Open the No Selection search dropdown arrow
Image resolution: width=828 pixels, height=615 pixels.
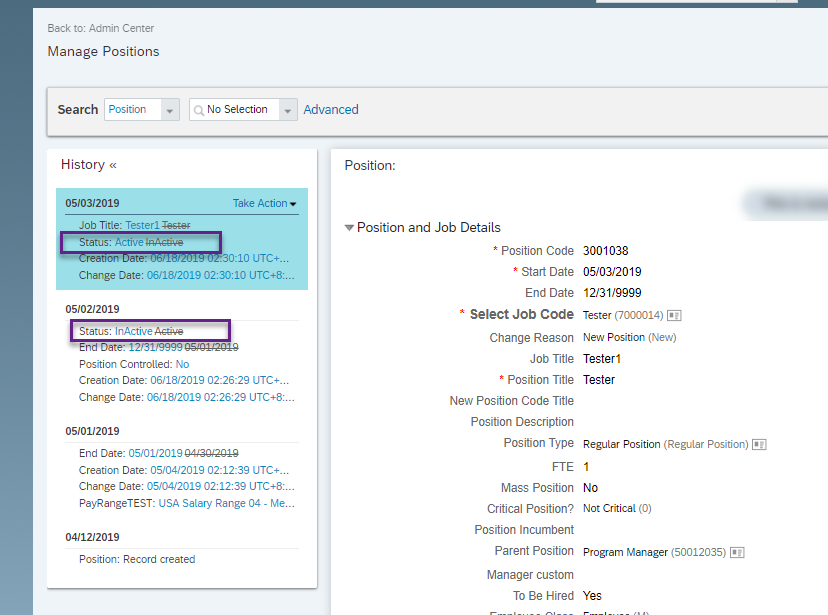click(x=288, y=110)
